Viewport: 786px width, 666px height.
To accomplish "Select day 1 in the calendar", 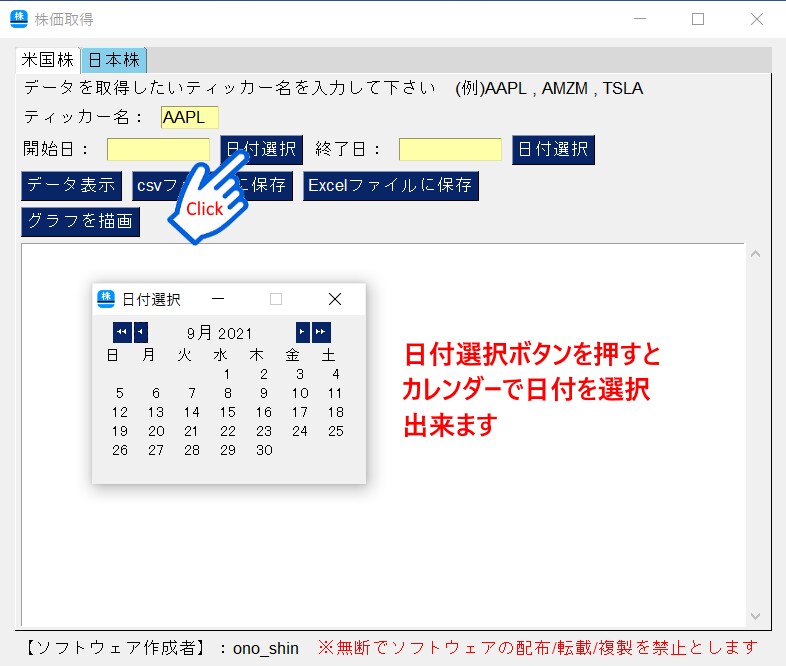I will click(227, 374).
